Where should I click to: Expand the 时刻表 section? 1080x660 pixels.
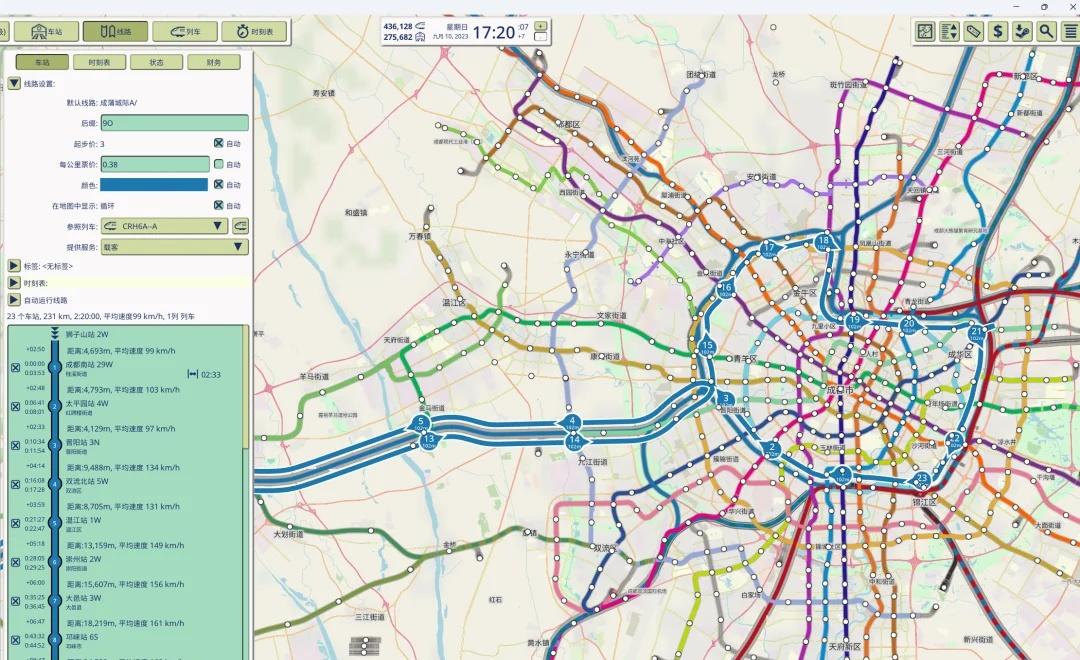click(x=14, y=282)
